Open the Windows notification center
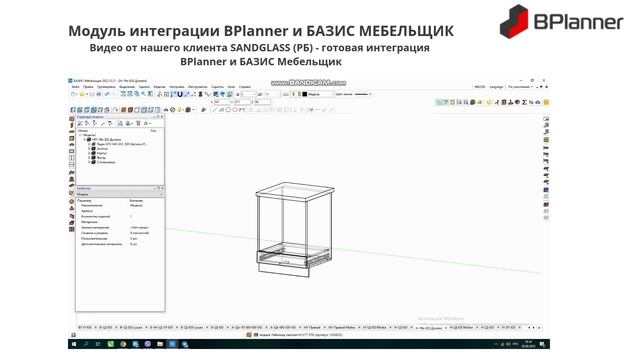This screenshot has height=360, width=640. tap(542, 344)
